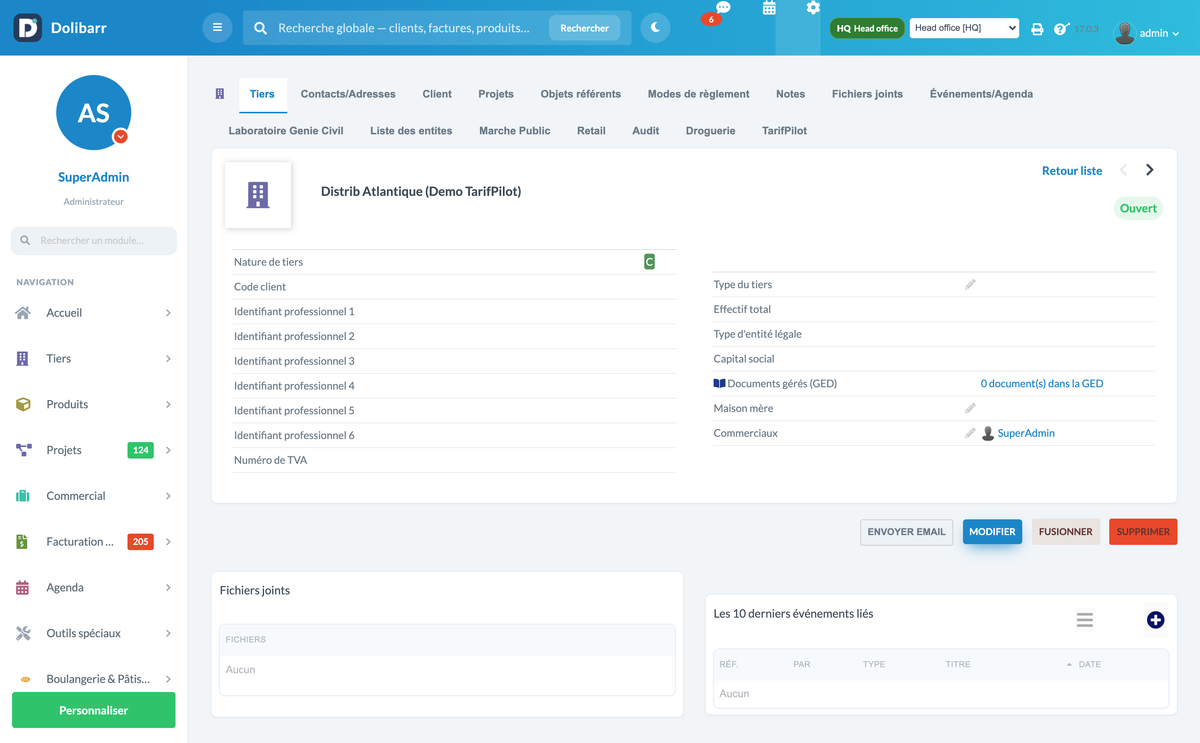The width and height of the screenshot is (1200, 743).
Task: Open the calendar icon in top bar
Action: pyautogui.click(x=769, y=8)
